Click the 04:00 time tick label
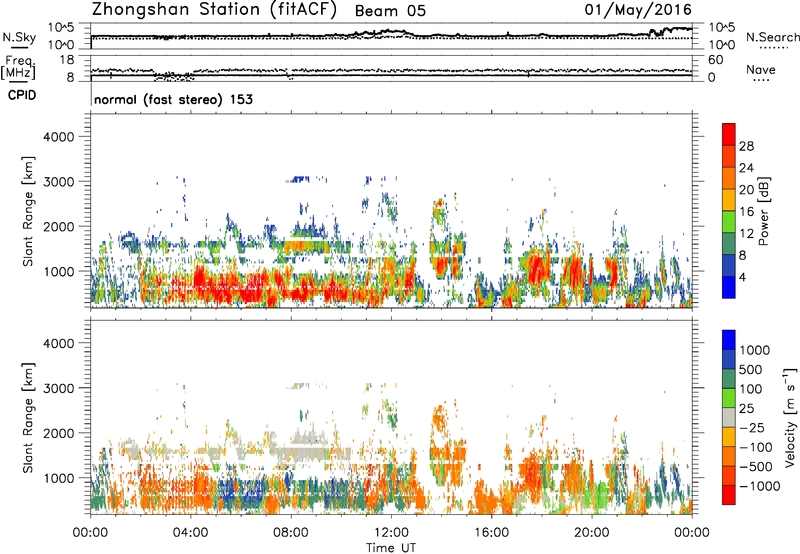This screenshot has height=554, width=800. click(190, 533)
